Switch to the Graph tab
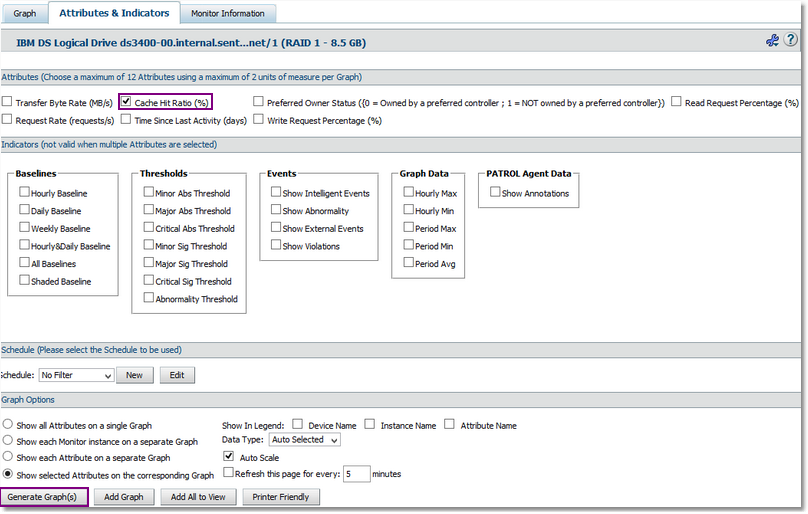Screen dimensions: 808x514 [25, 13]
